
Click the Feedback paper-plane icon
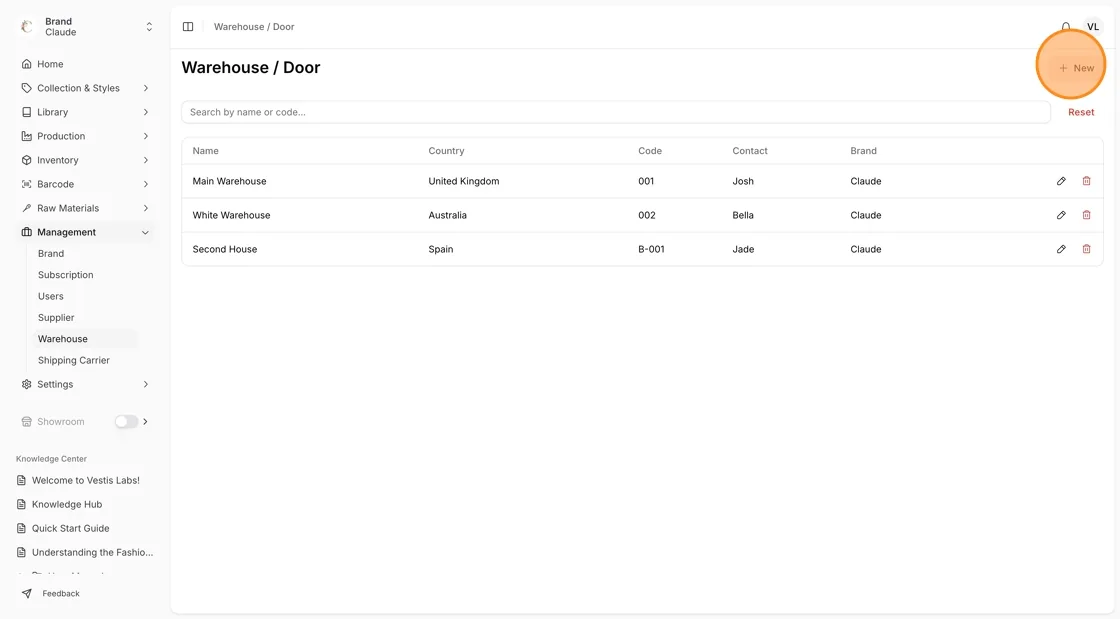(x=26, y=593)
